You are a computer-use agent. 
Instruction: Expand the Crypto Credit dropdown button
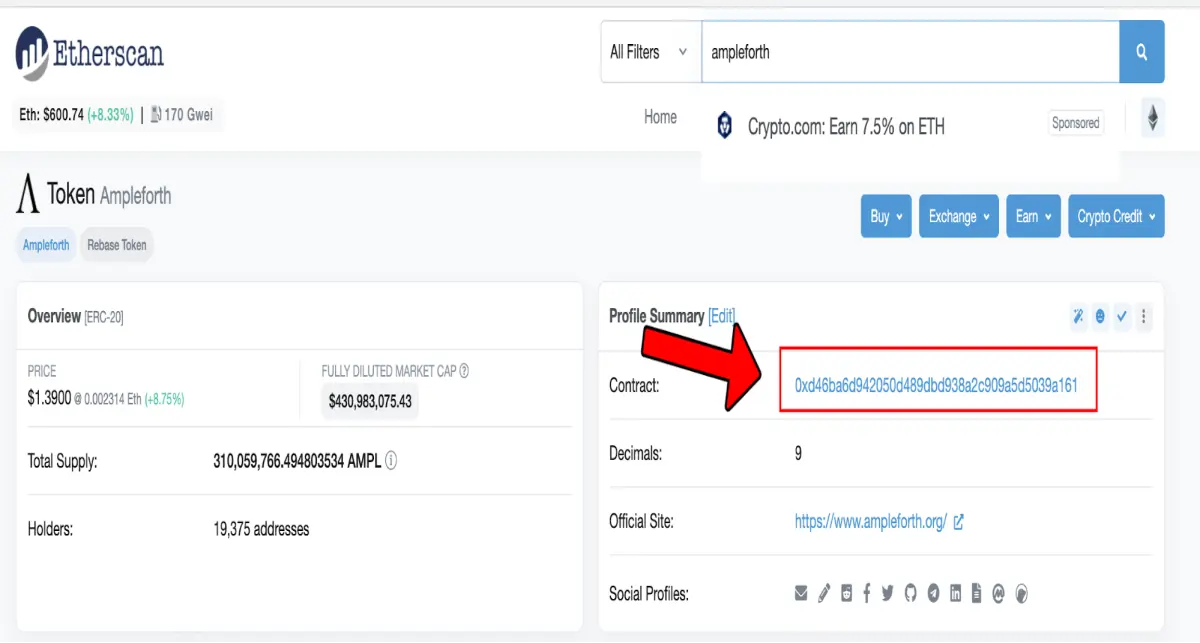tap(1116, 216)
